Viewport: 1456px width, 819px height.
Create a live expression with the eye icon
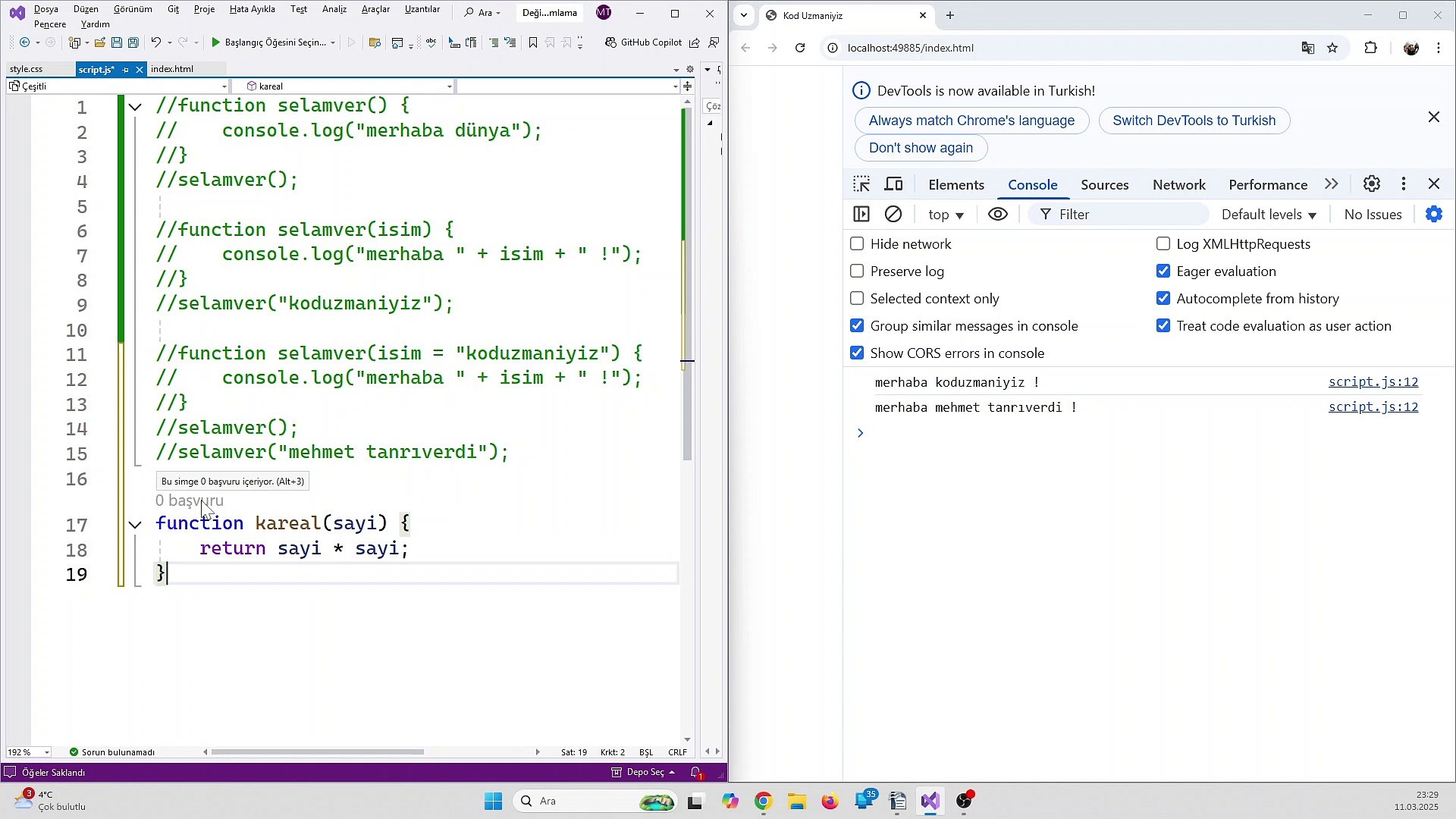point(997,214)
